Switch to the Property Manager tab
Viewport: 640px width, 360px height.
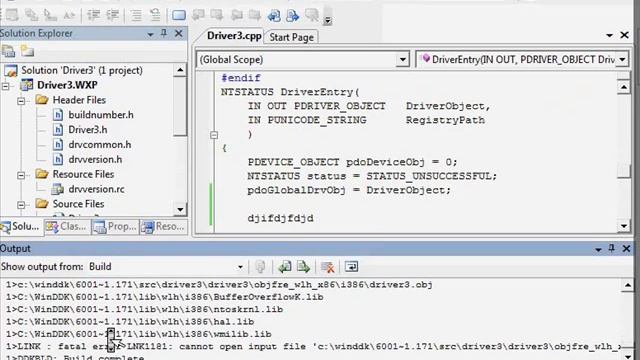pyautogui.click(x=115, y=226)
